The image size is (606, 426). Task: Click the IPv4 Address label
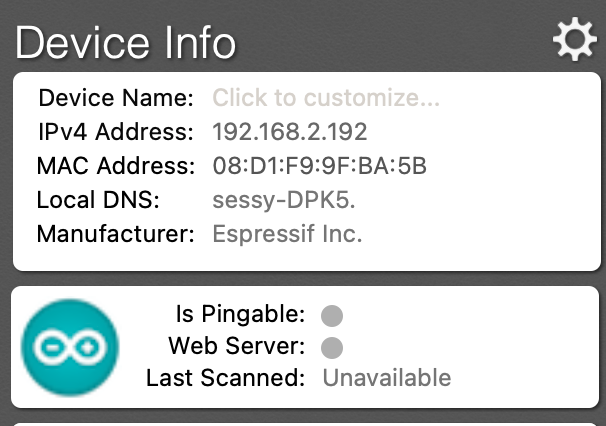coord(116,131)
